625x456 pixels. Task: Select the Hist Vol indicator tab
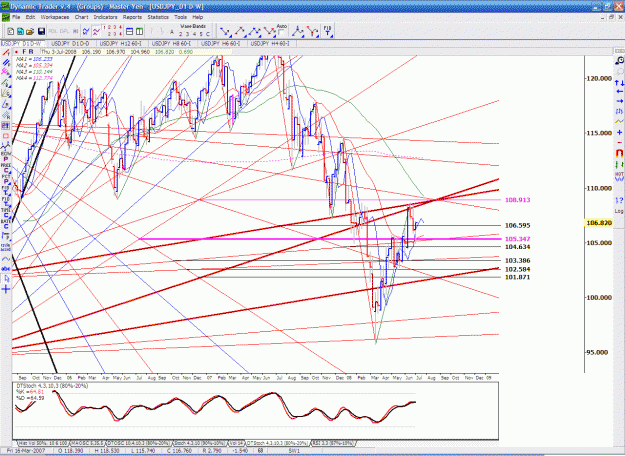pyautogui.click(x=42, y=443)
